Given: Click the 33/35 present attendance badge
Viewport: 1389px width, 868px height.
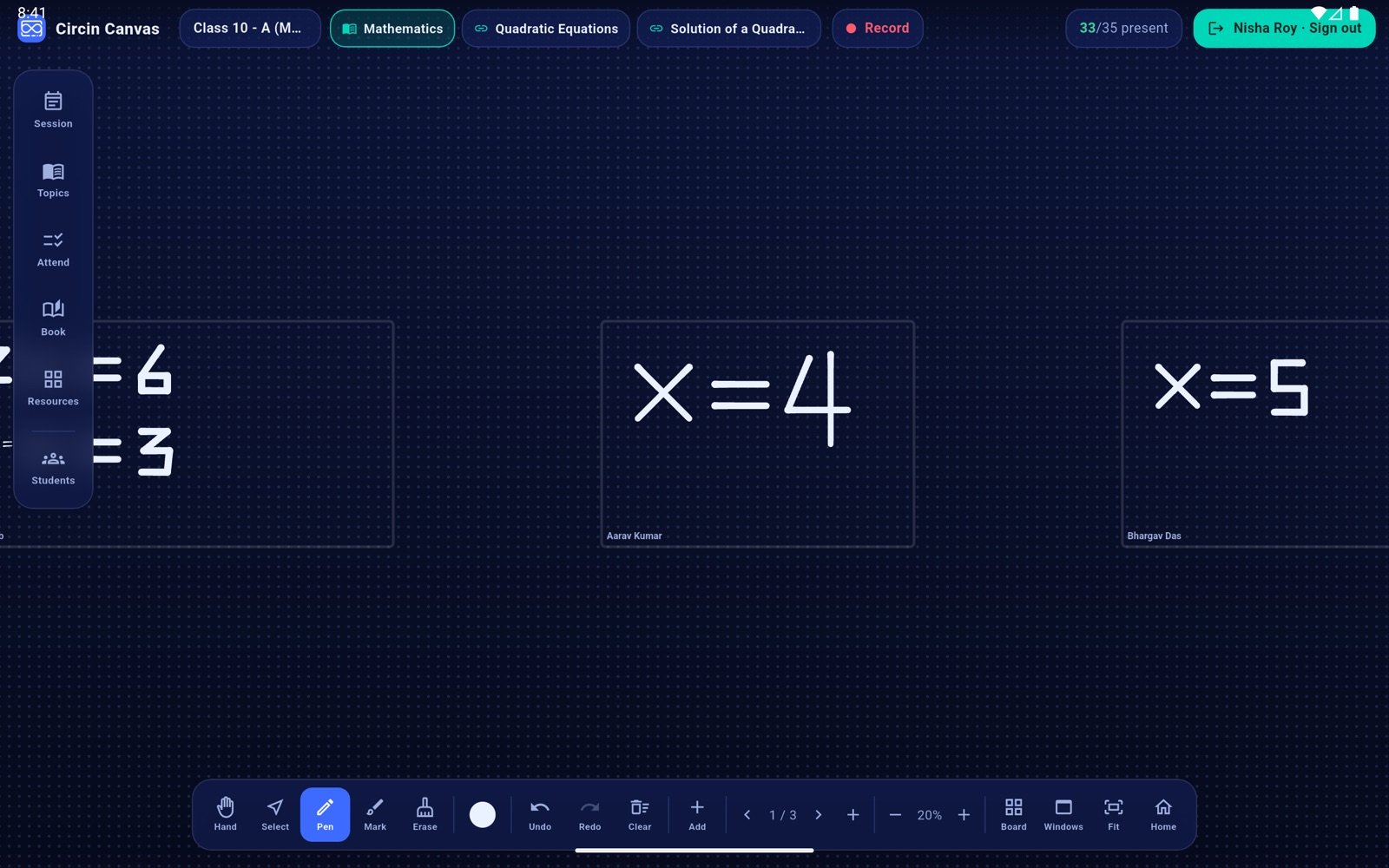Looking at the screenshot, I should click(1123, 28).
